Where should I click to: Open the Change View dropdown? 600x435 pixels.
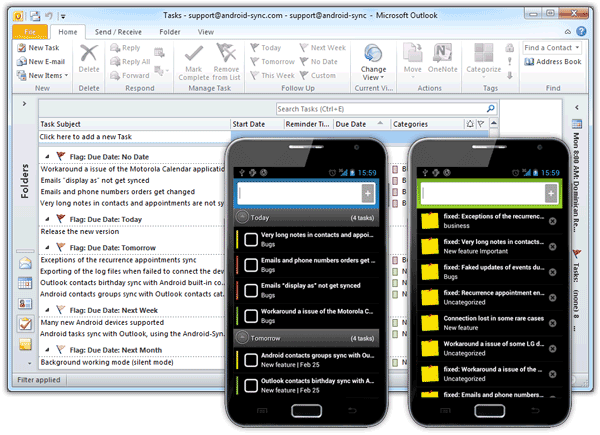(x=373, y=62)
